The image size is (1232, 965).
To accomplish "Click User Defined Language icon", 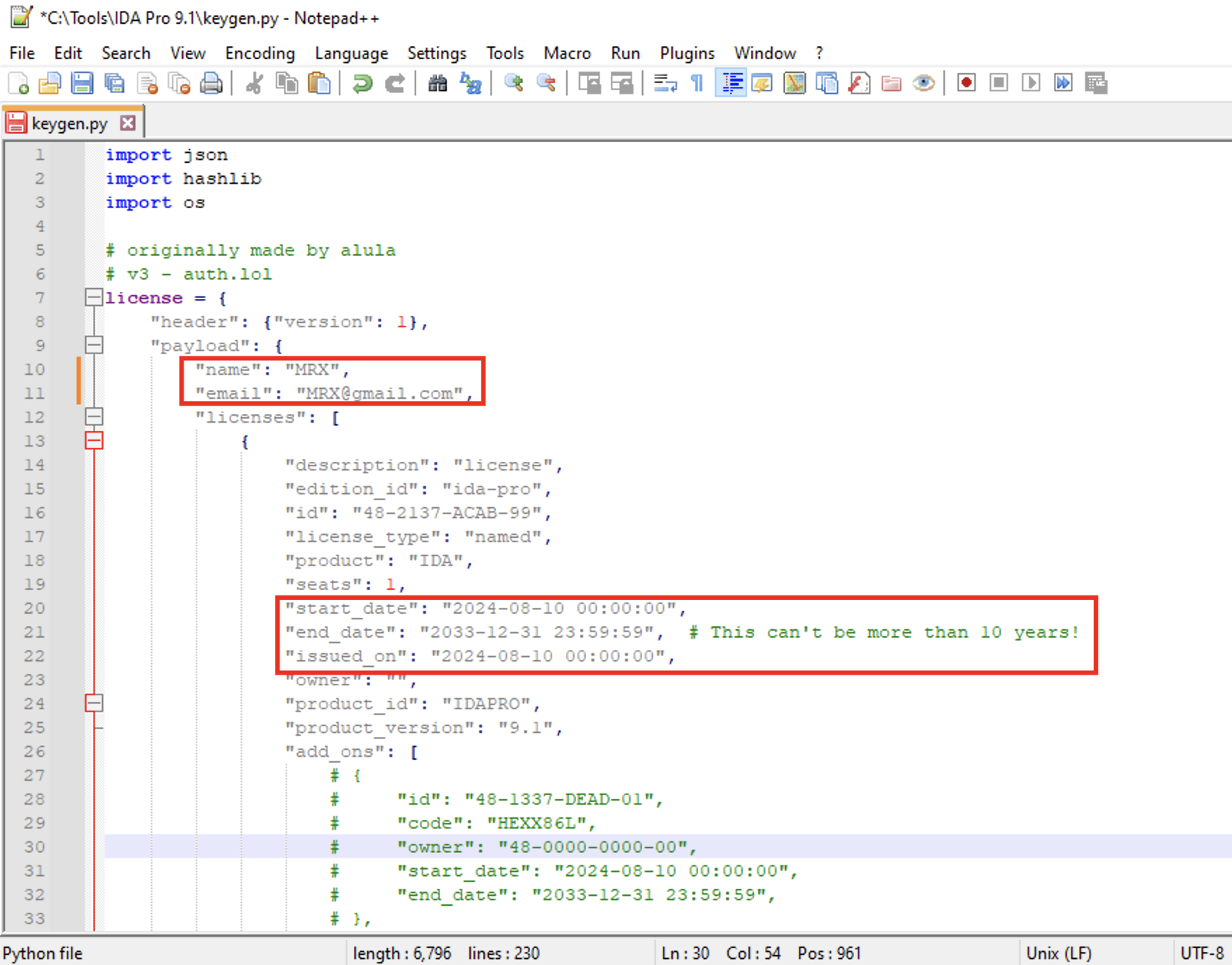I will click(x=763, y=83).
